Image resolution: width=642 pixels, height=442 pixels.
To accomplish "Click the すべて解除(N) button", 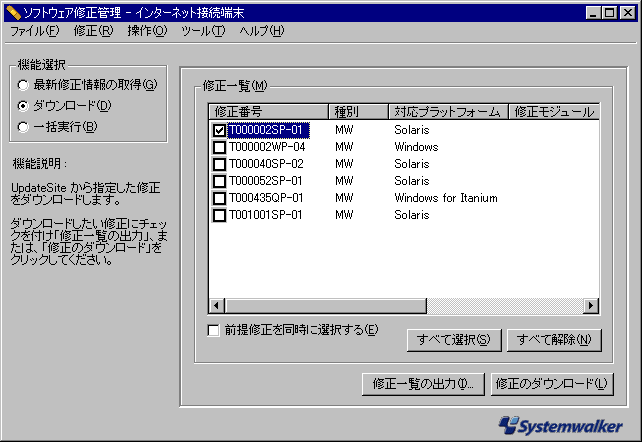I will [x=554, y=340].
